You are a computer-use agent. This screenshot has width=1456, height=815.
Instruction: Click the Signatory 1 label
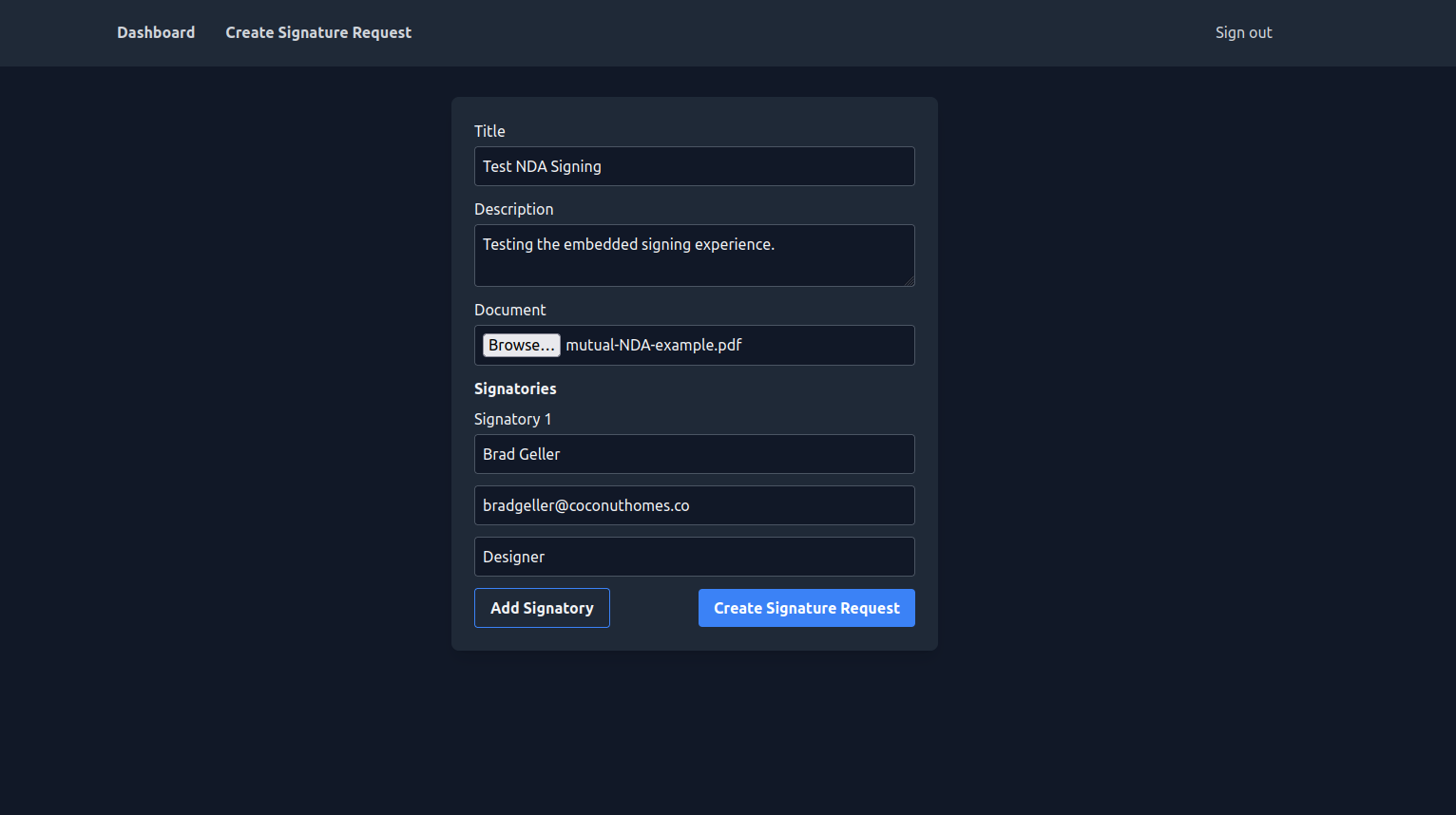pyautogui.click(x=512, y=419)
